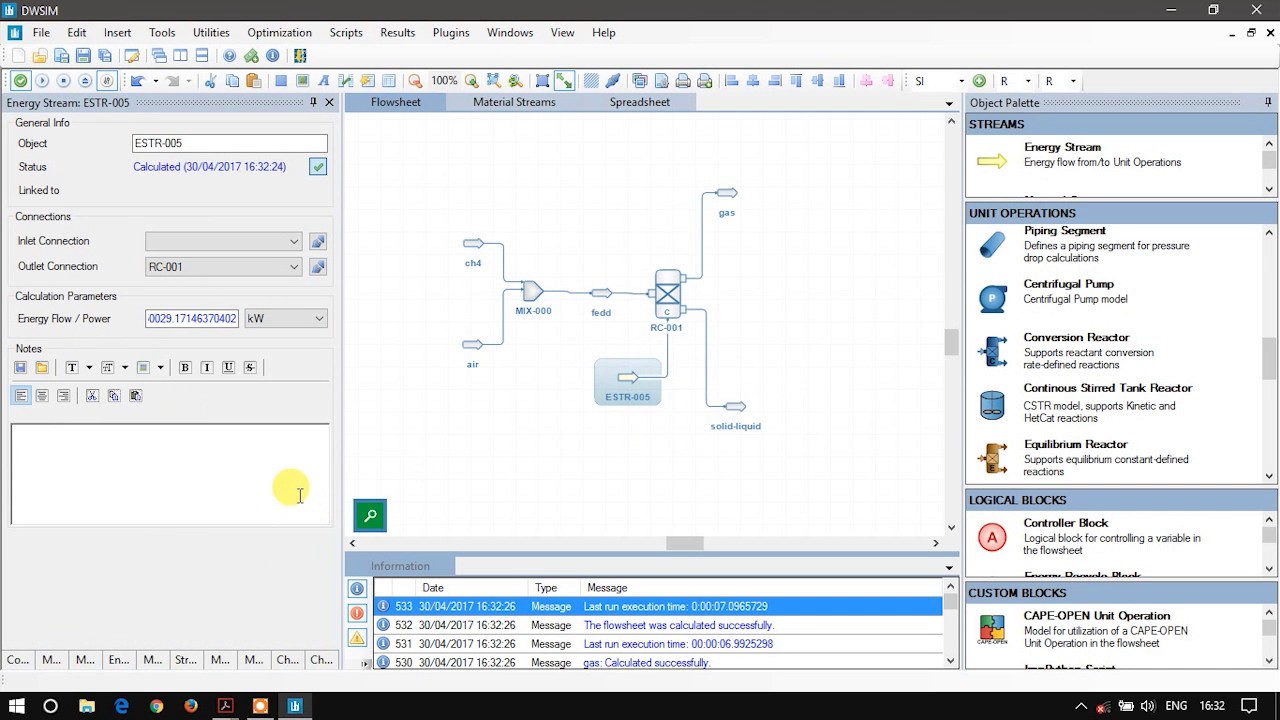Toggle Italic in the Notes editor
The height and width of the screenshot is (720, 1280).
click(x=207, y=368)
